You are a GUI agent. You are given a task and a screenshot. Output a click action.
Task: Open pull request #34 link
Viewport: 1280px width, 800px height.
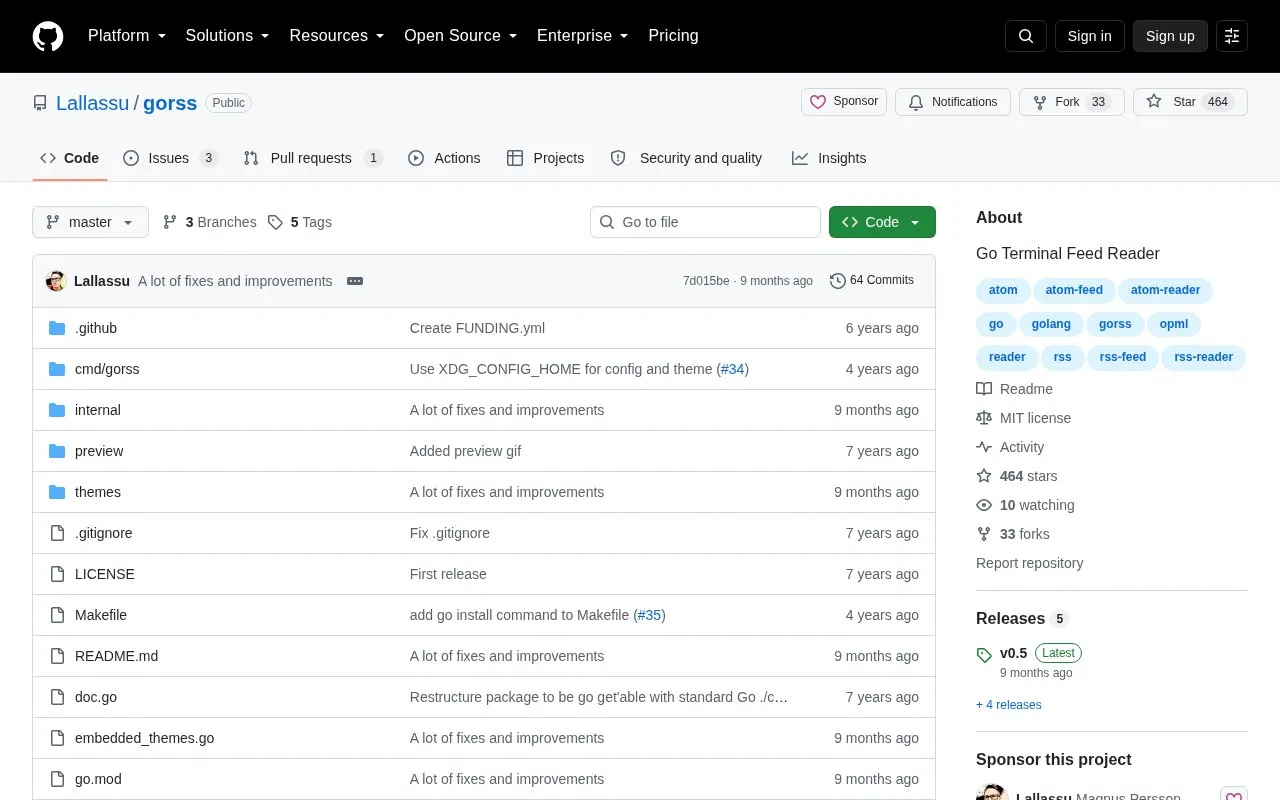coord(733,369)
